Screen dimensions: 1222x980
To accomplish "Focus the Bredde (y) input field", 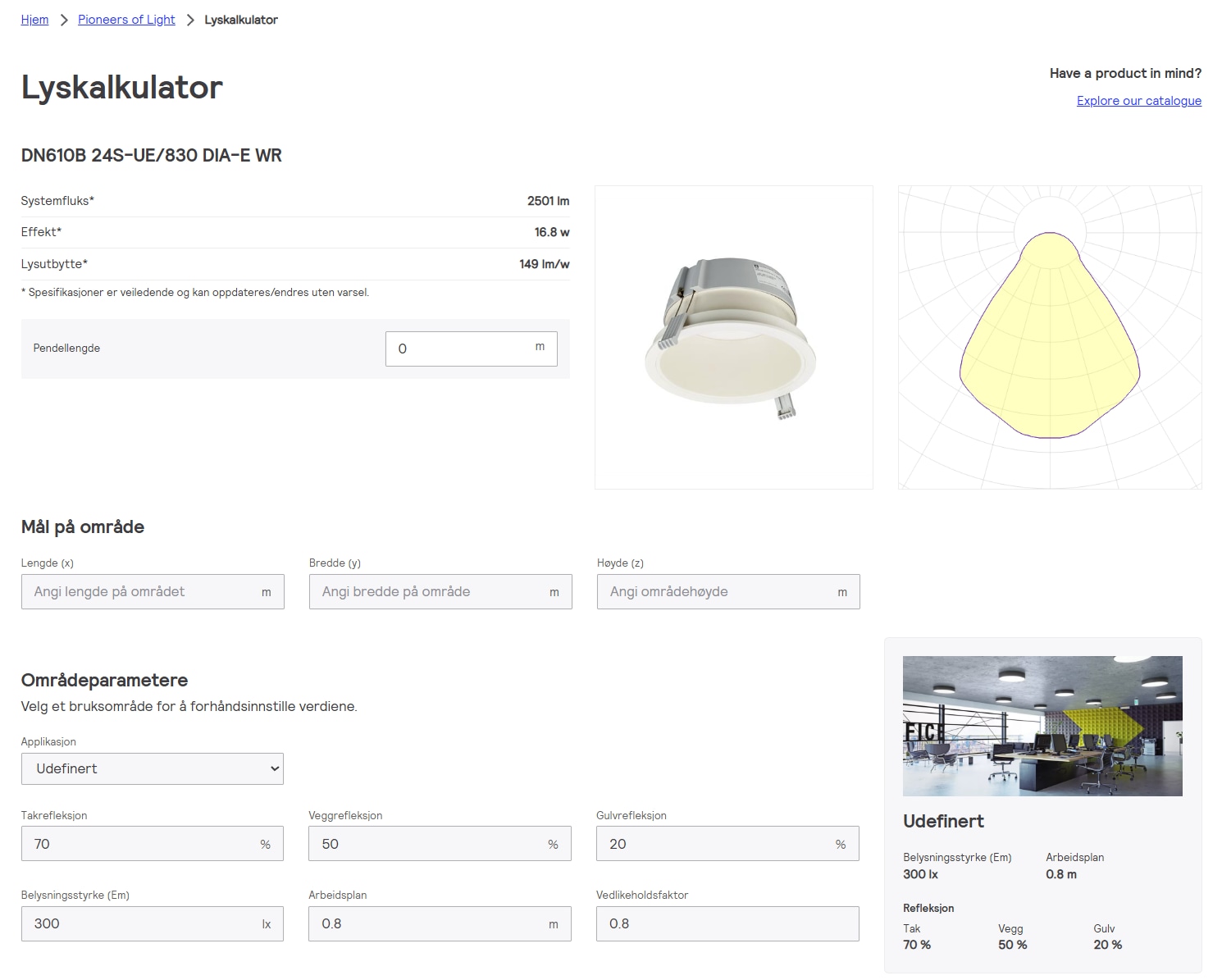I will pos(431,592).
